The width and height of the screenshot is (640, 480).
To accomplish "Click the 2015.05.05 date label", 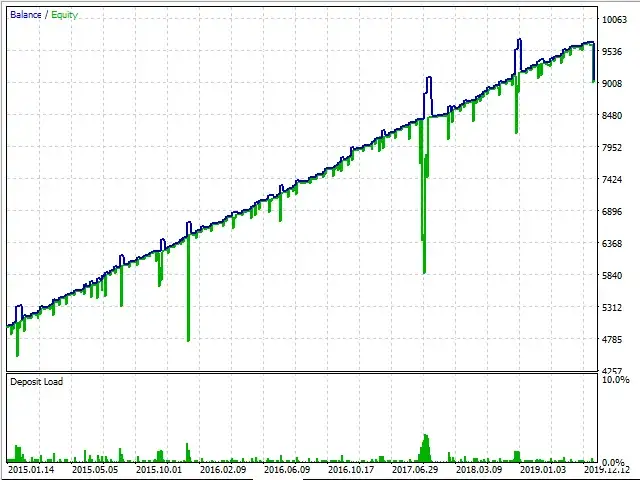I will [x=95, y=469].
